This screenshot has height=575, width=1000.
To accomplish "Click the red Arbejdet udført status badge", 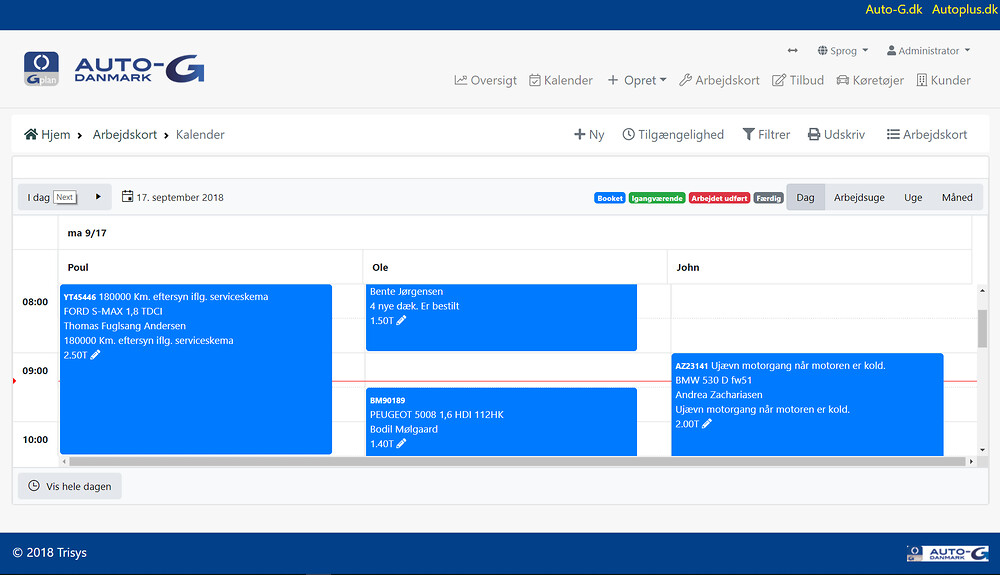I will click(x=718, y=198).
